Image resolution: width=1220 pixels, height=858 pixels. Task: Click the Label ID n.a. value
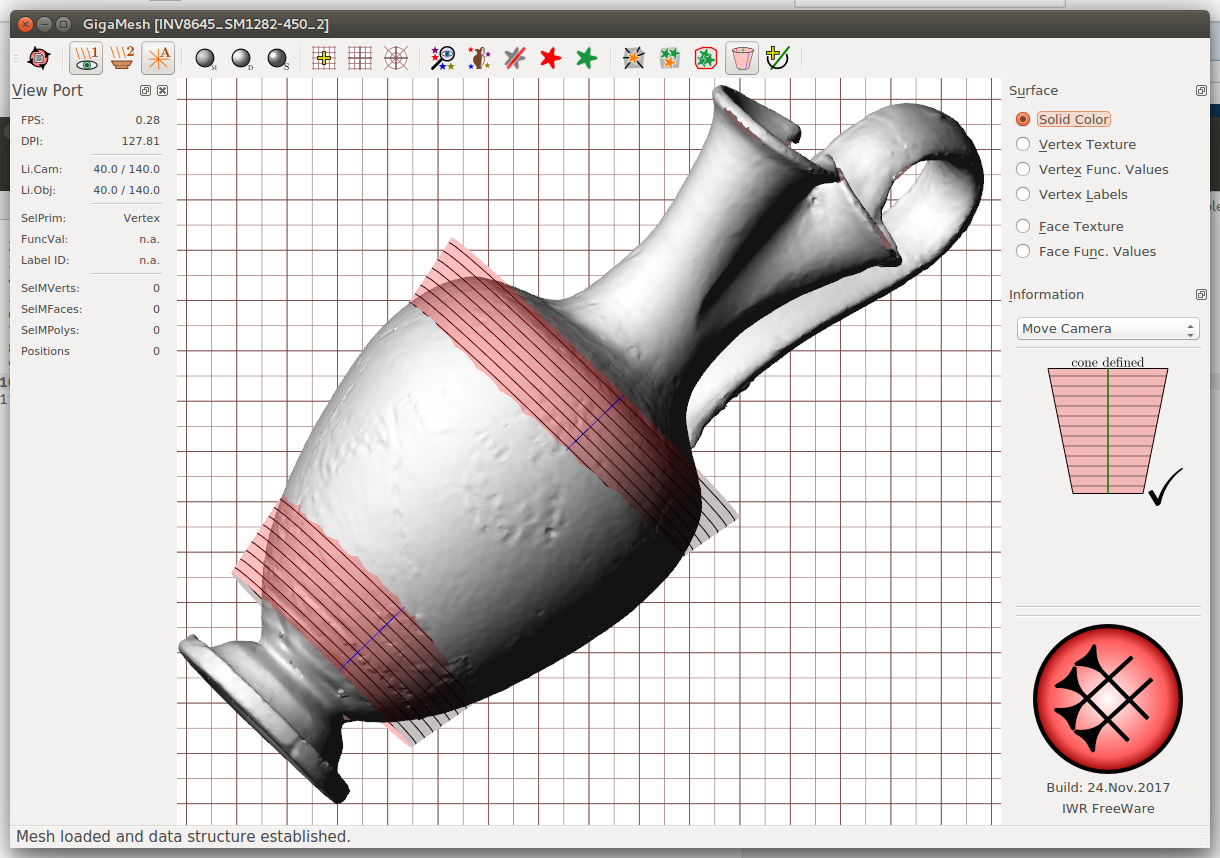coord(150,260)
